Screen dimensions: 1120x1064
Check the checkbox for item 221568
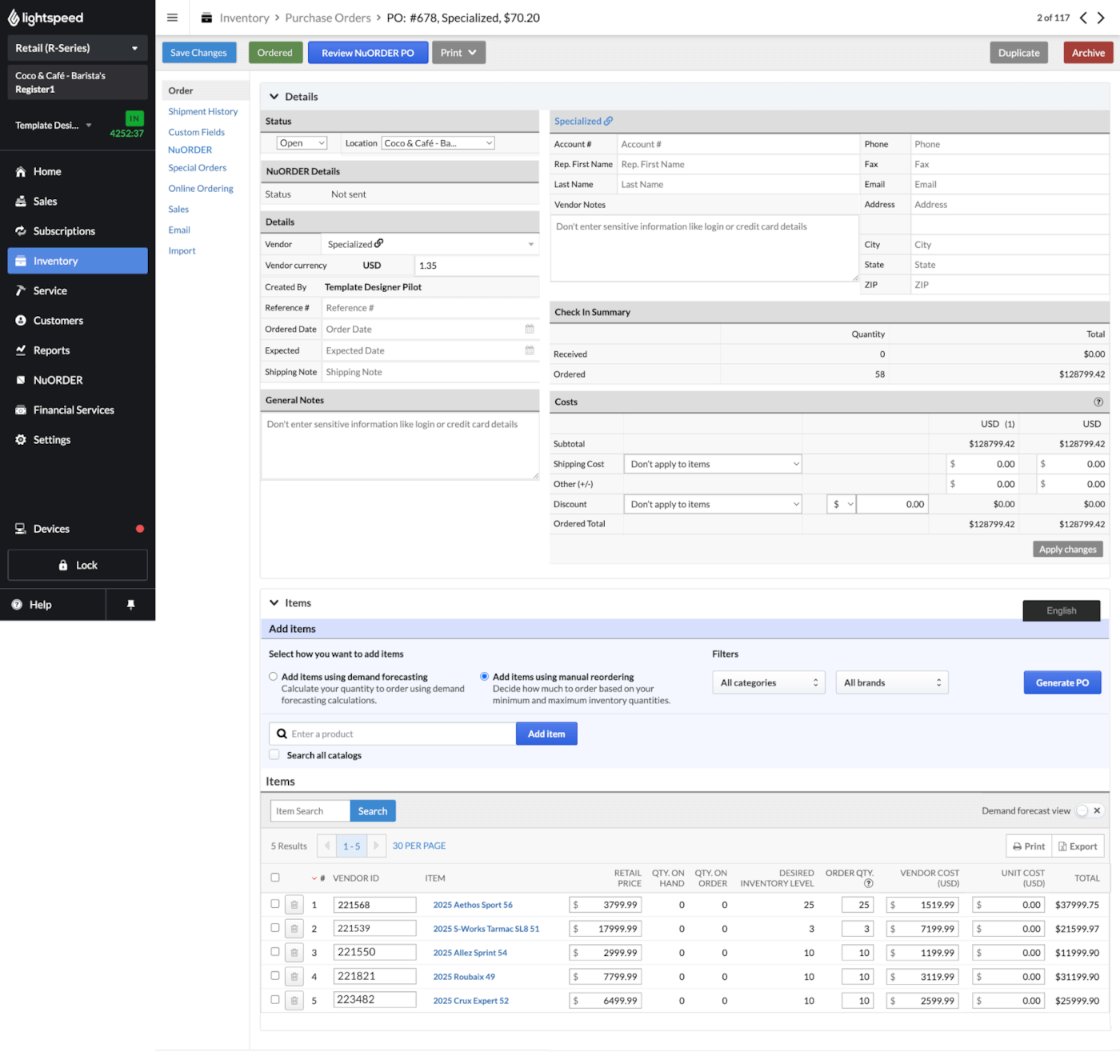coord(275,904)
